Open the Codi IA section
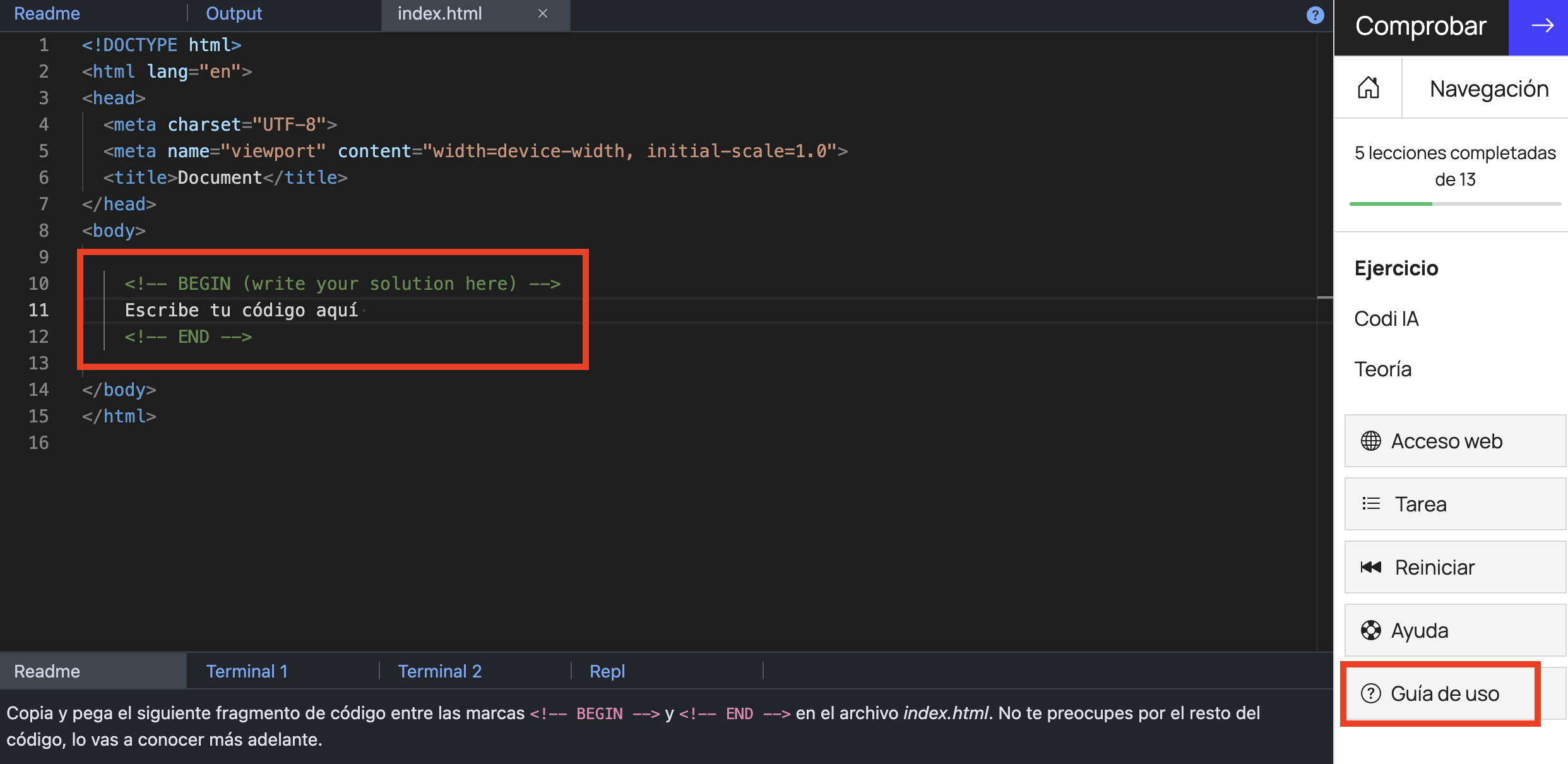Image resolution: width=1568 pixels, height=764 pixels. click(1386, 319)
